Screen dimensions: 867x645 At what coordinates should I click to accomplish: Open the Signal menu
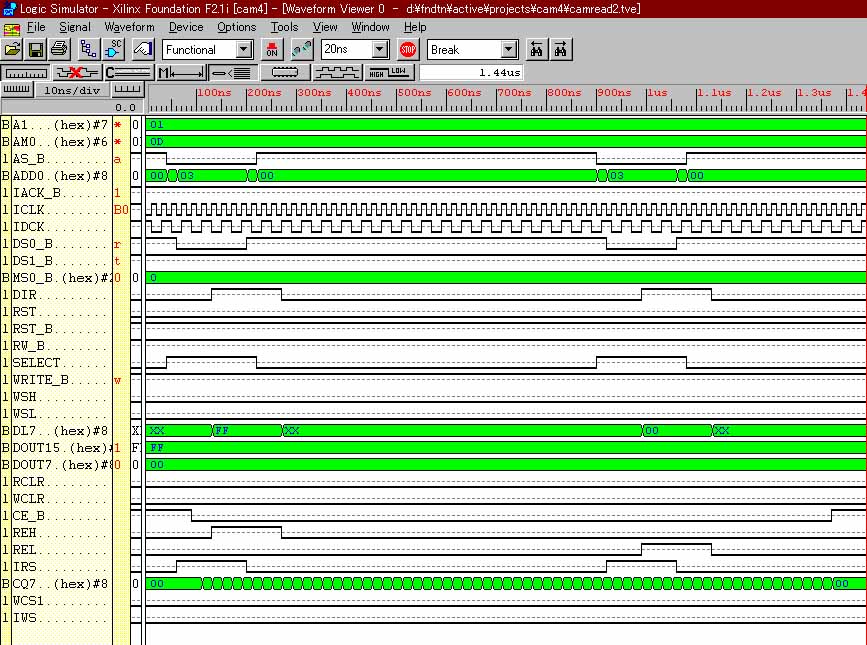pyautogui.click(x=74, y=27)
